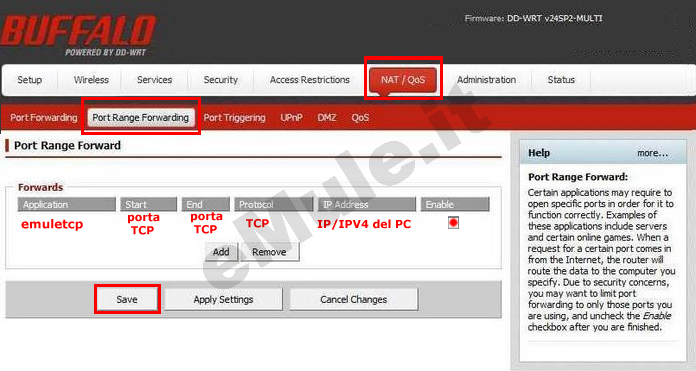Open the DMZ subtab
Viewport: 696px width, 371px height.
tap(327, 118)
